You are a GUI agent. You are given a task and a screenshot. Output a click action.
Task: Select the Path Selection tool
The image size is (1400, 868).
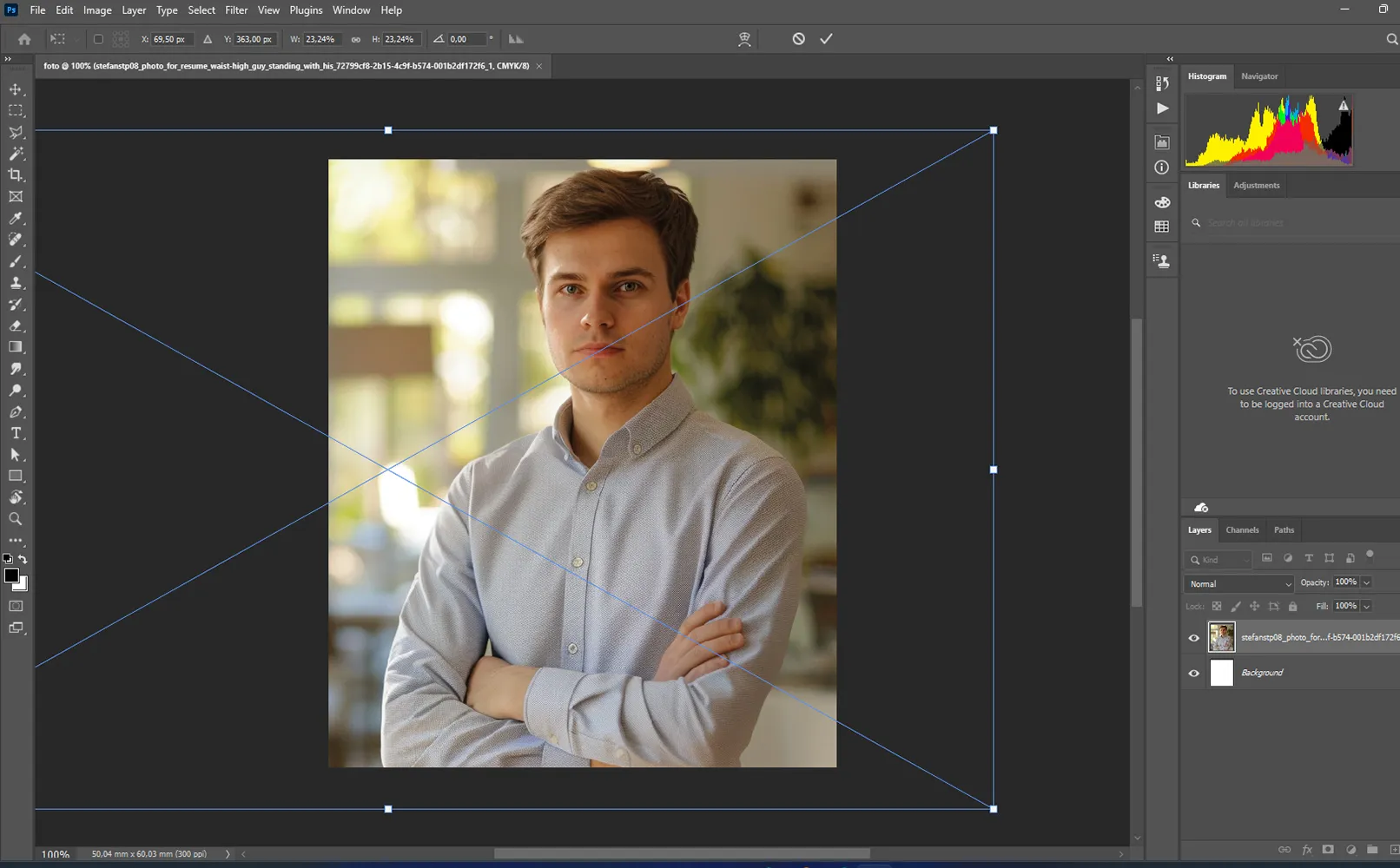pyautogui.click(x=16, y=455)
